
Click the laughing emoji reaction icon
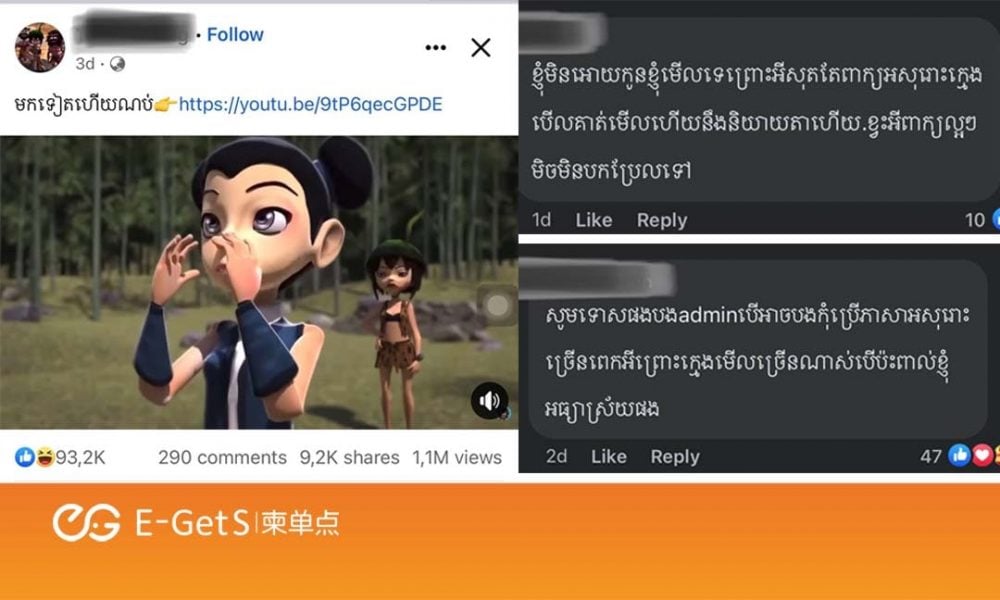click(x=45, y=457)
